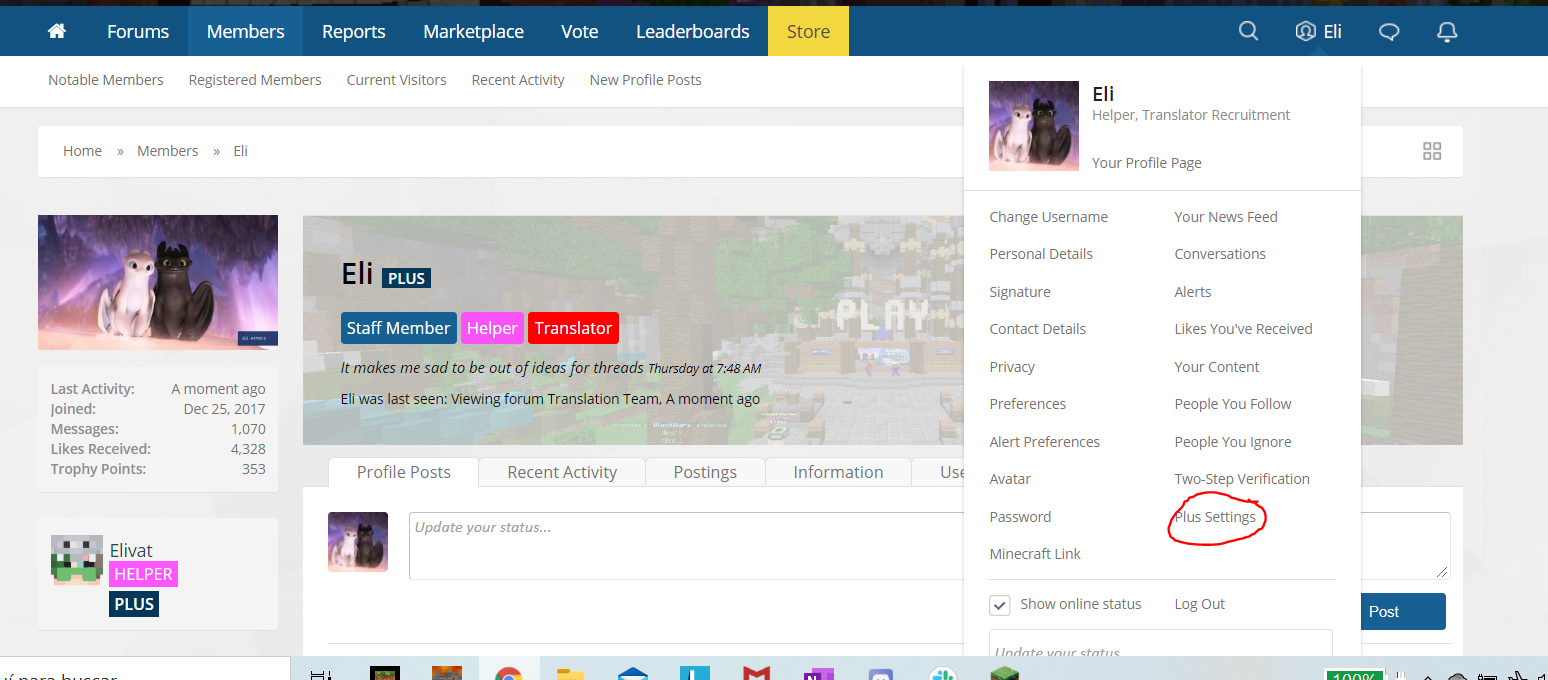Screen dimensions: 1548x680
Task: Go to Registered Members
Action: (255, 80)
